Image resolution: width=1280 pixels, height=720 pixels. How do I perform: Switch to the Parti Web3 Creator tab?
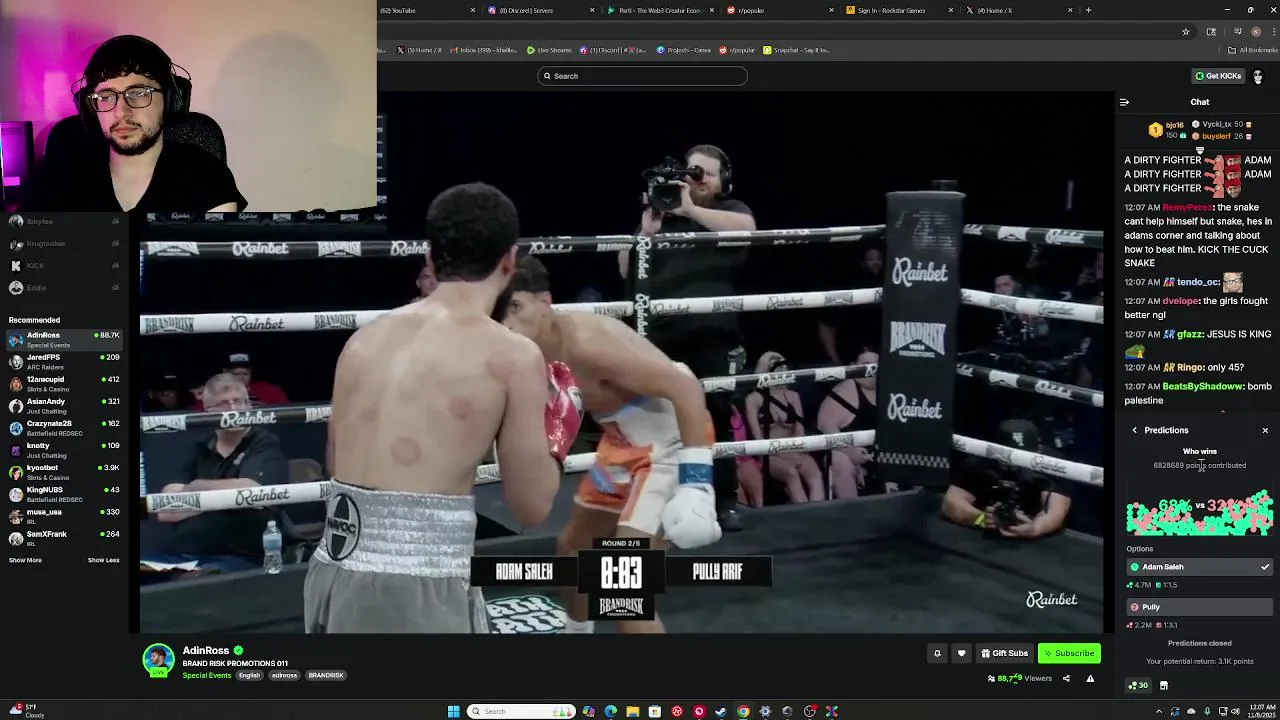pyautogui.click(x=660, y=10)
